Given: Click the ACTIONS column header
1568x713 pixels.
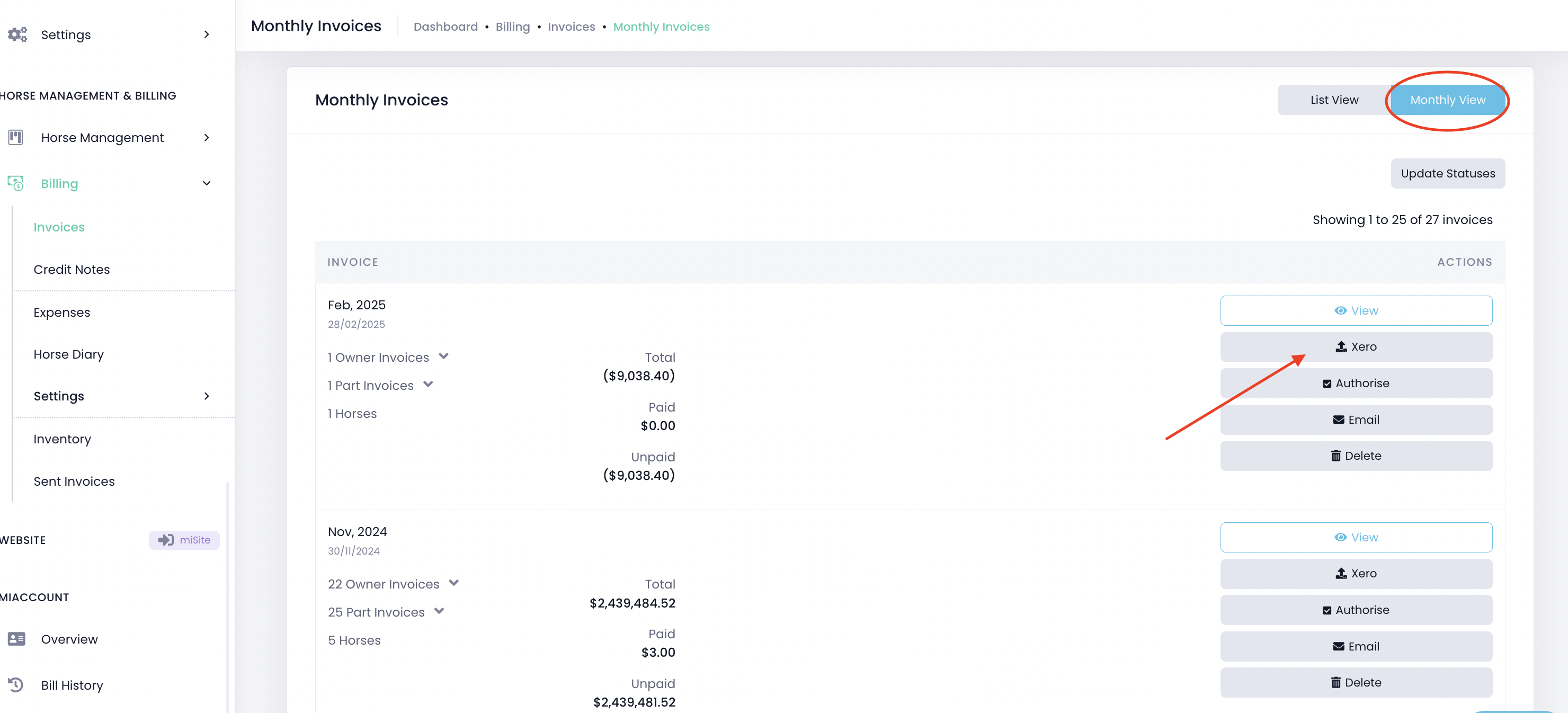Looking at the screenshot, I should [x=1465, y=262].
